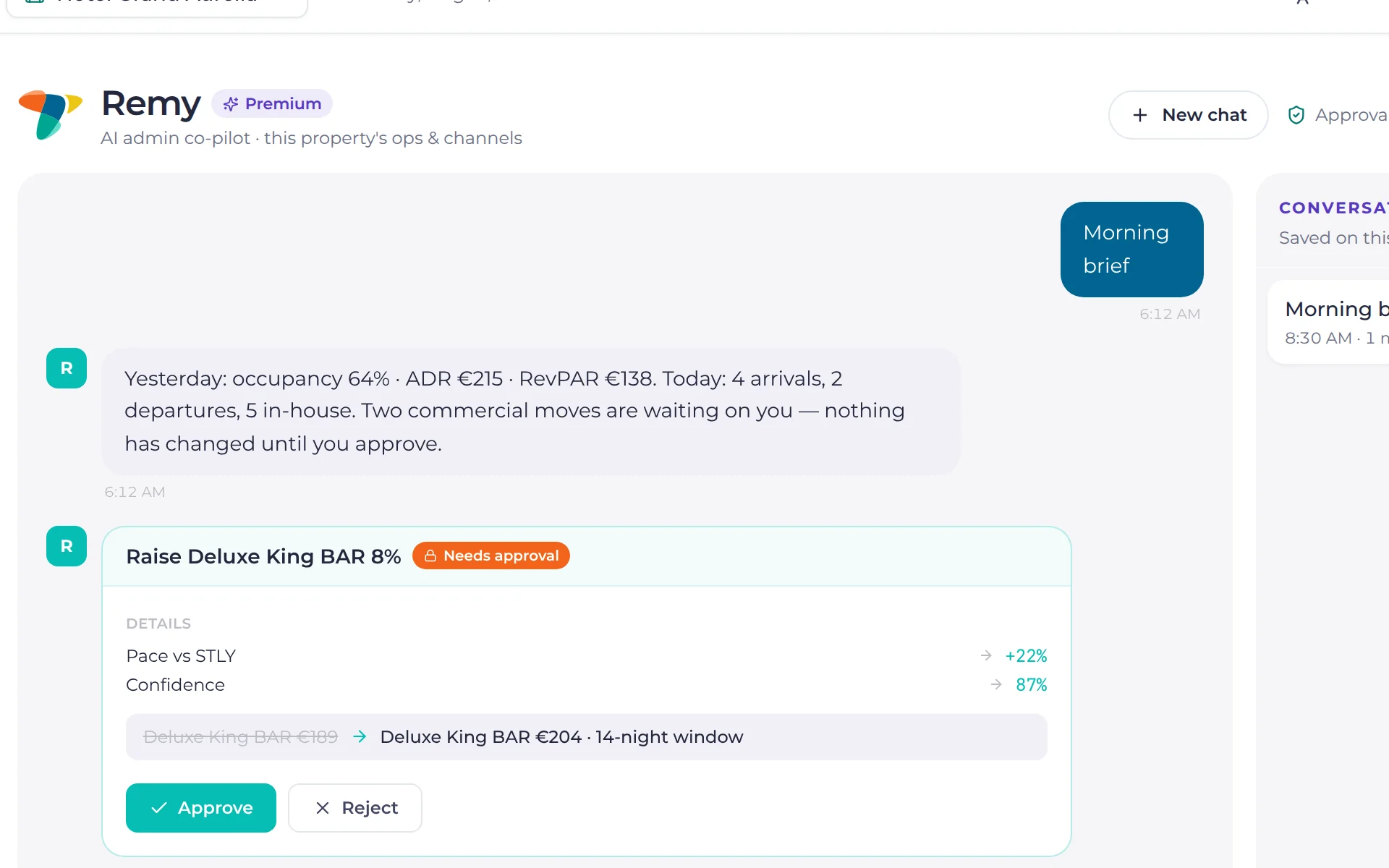Click the Remy colorful logo icon
Viewport: 1389px width, 868px height.
tap(50, 114)
